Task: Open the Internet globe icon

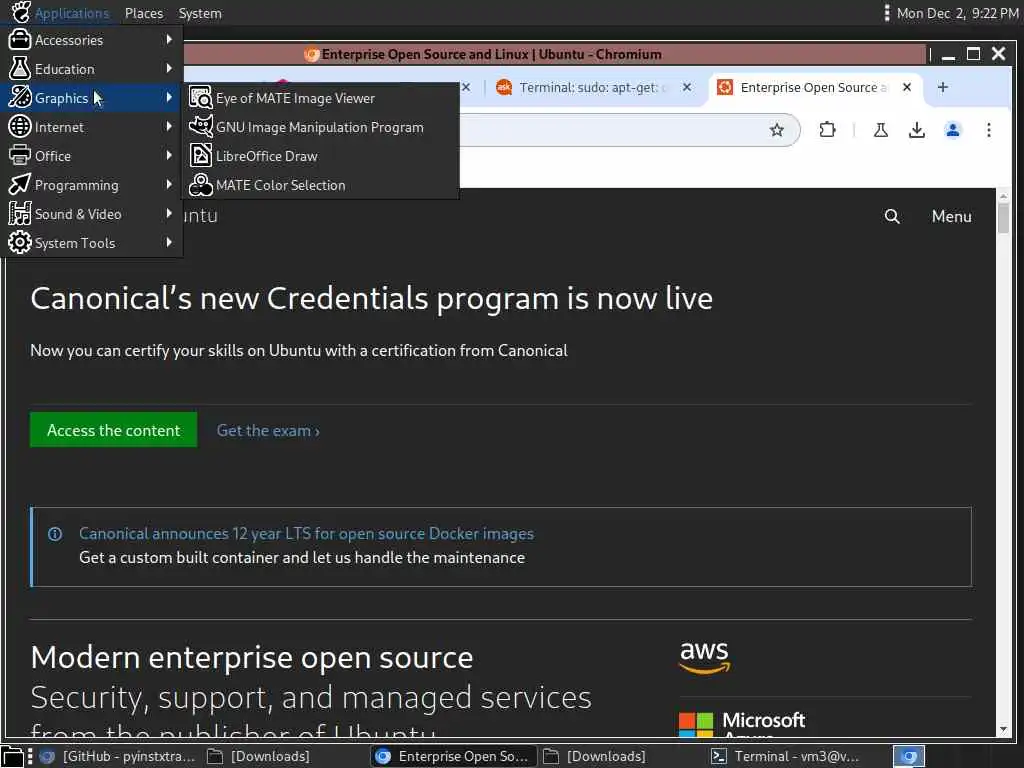Action: coord(20,126)
